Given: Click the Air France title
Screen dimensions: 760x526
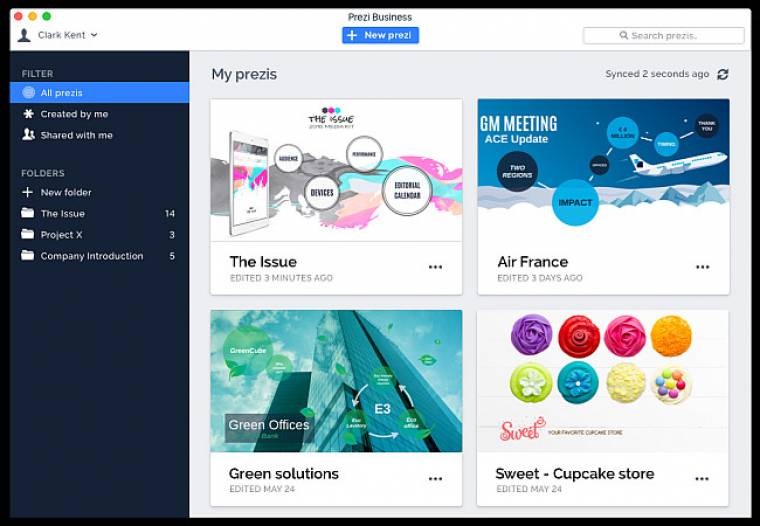Looking at the screenshot, I should pos(533,262).
